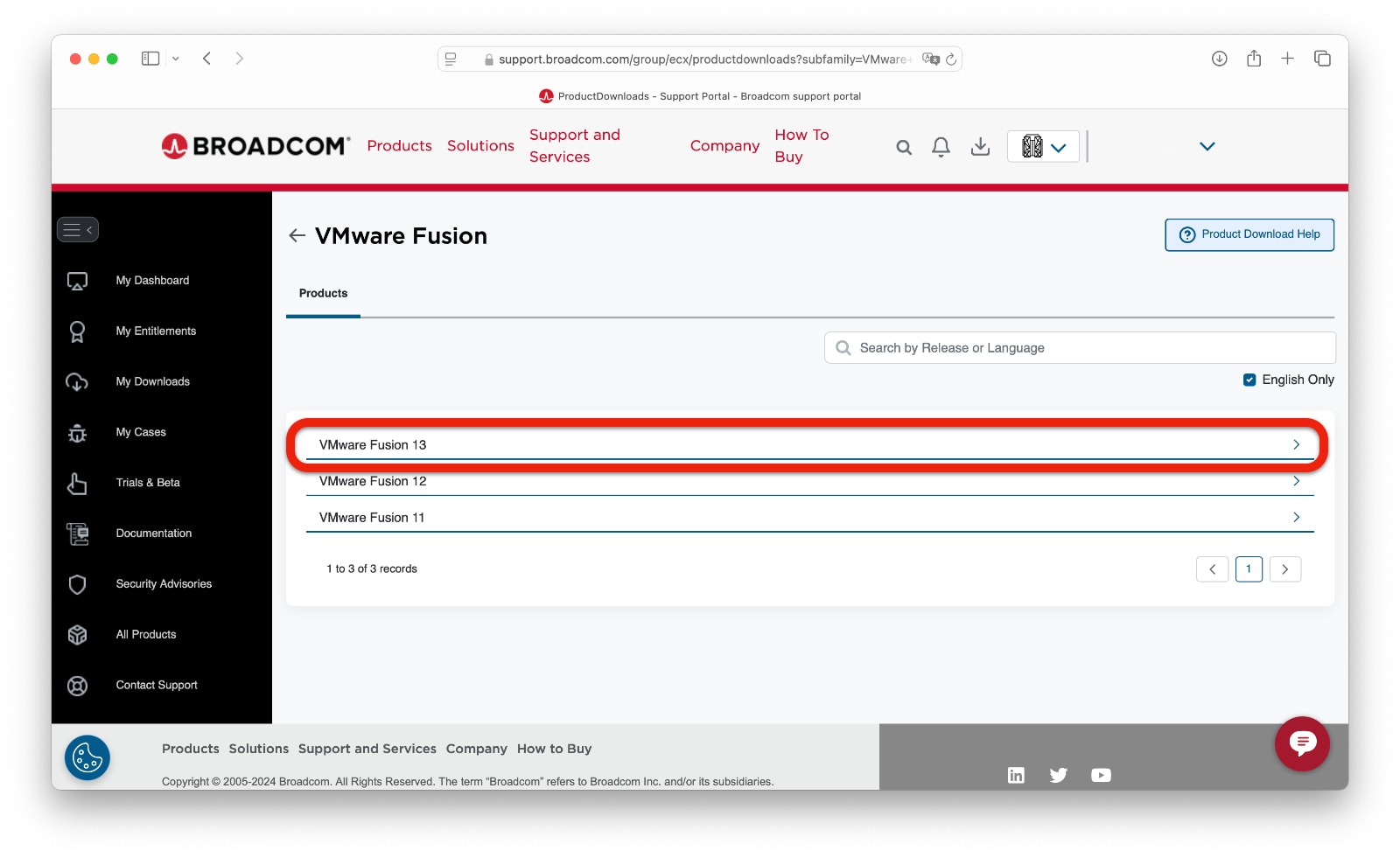The width and height of the screenshot is (1400, 858).
Task: Open My Entitlements in sidebar
Action: tap(156, 331)
